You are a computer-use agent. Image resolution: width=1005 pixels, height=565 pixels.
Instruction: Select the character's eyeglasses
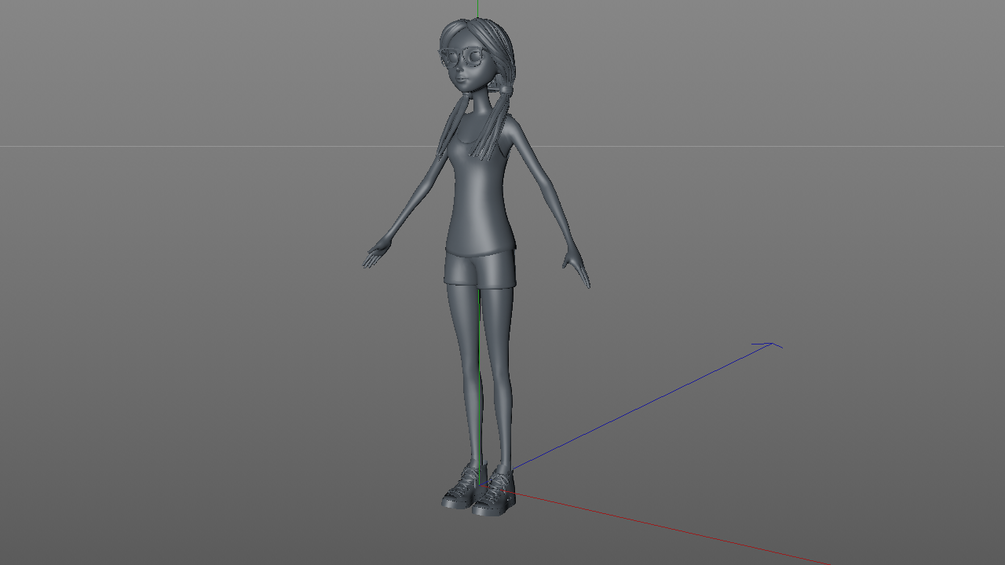coord(463,59)
